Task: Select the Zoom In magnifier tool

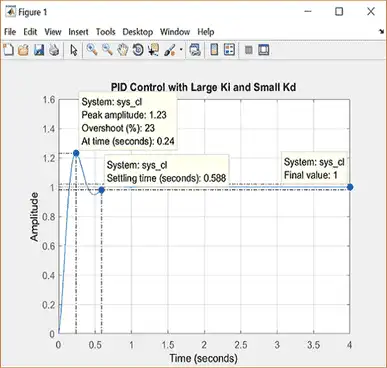Action: coord(92,50)
